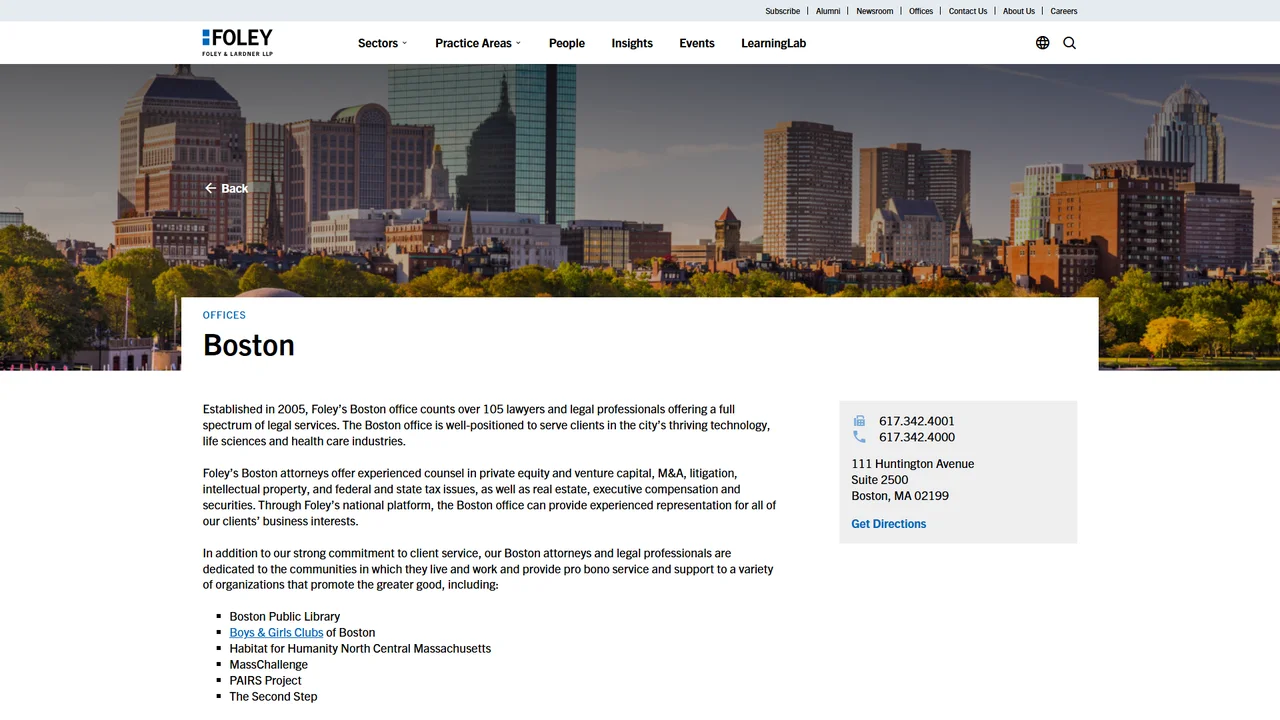Open the globe language selector icon

pos(1043,43)
